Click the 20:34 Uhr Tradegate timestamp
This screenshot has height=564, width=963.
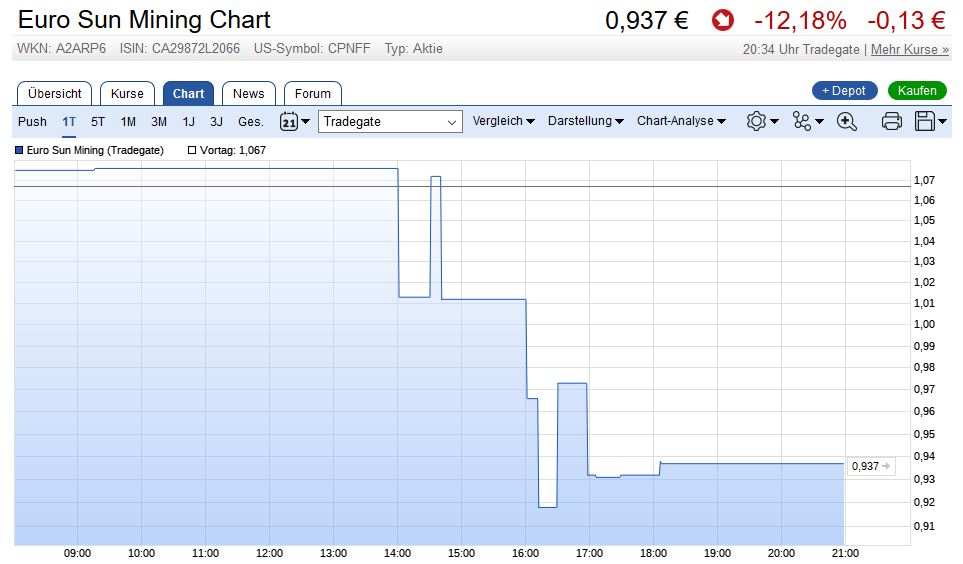click(x=801, y=49)
